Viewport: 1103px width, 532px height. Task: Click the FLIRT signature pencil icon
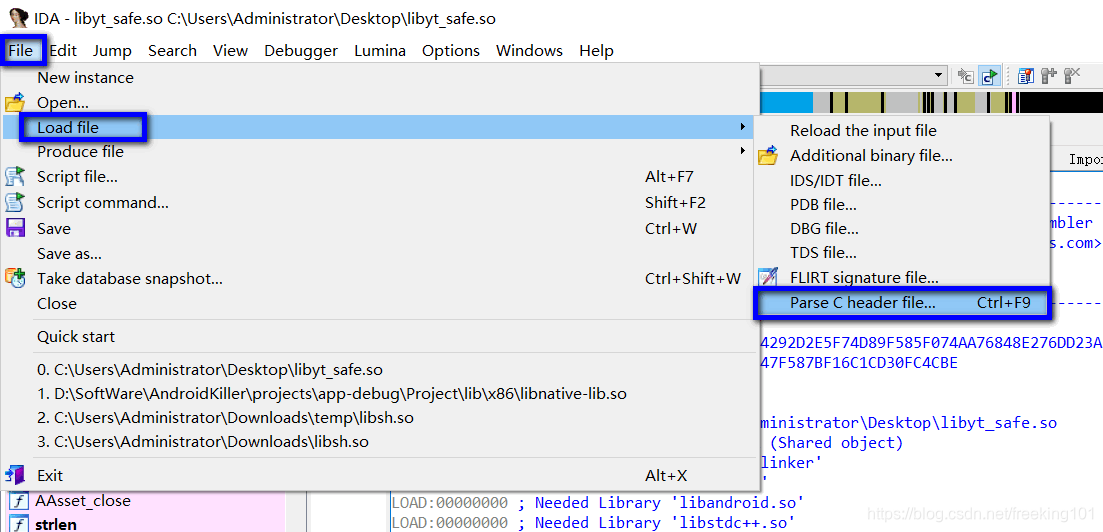pos(767,277)
